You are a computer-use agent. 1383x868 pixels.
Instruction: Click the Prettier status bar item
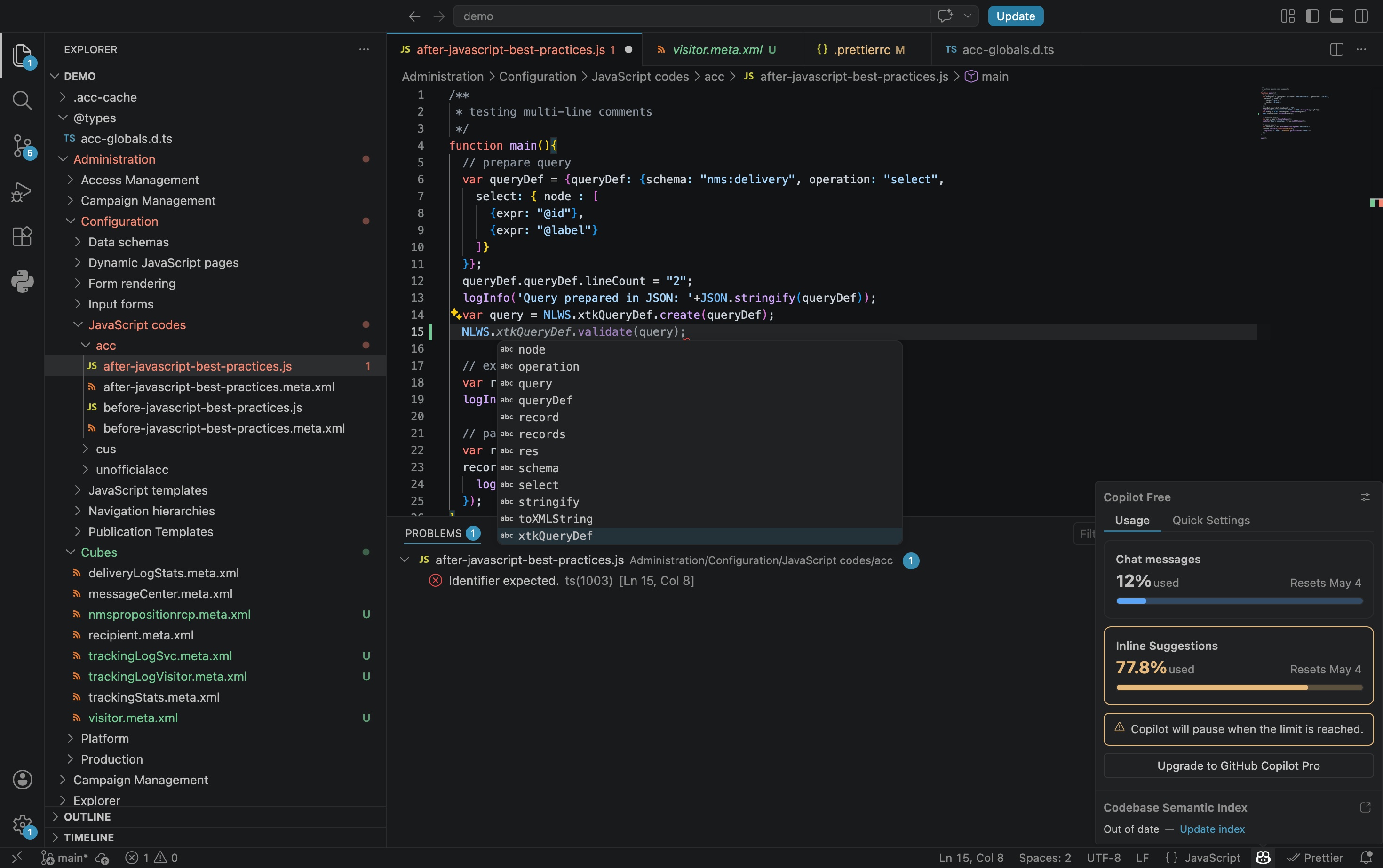[x=1315, y=858]
